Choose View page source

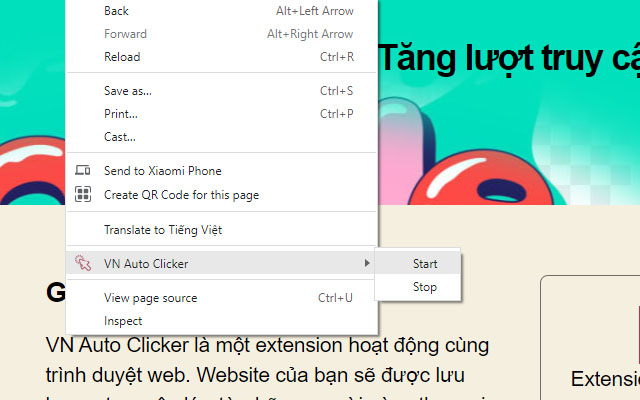point(221,298)
